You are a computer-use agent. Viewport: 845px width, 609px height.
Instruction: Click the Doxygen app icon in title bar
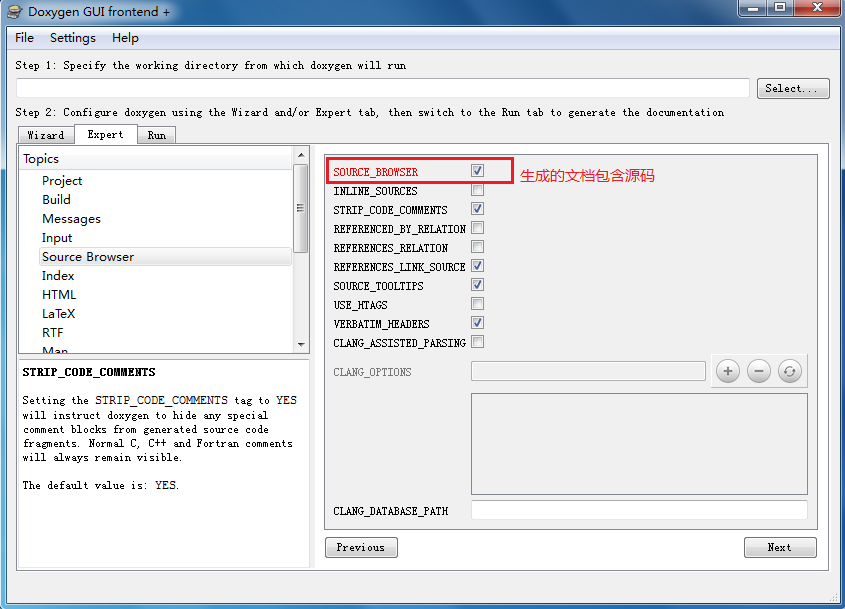pyautogui.click(x=15, y=11)
